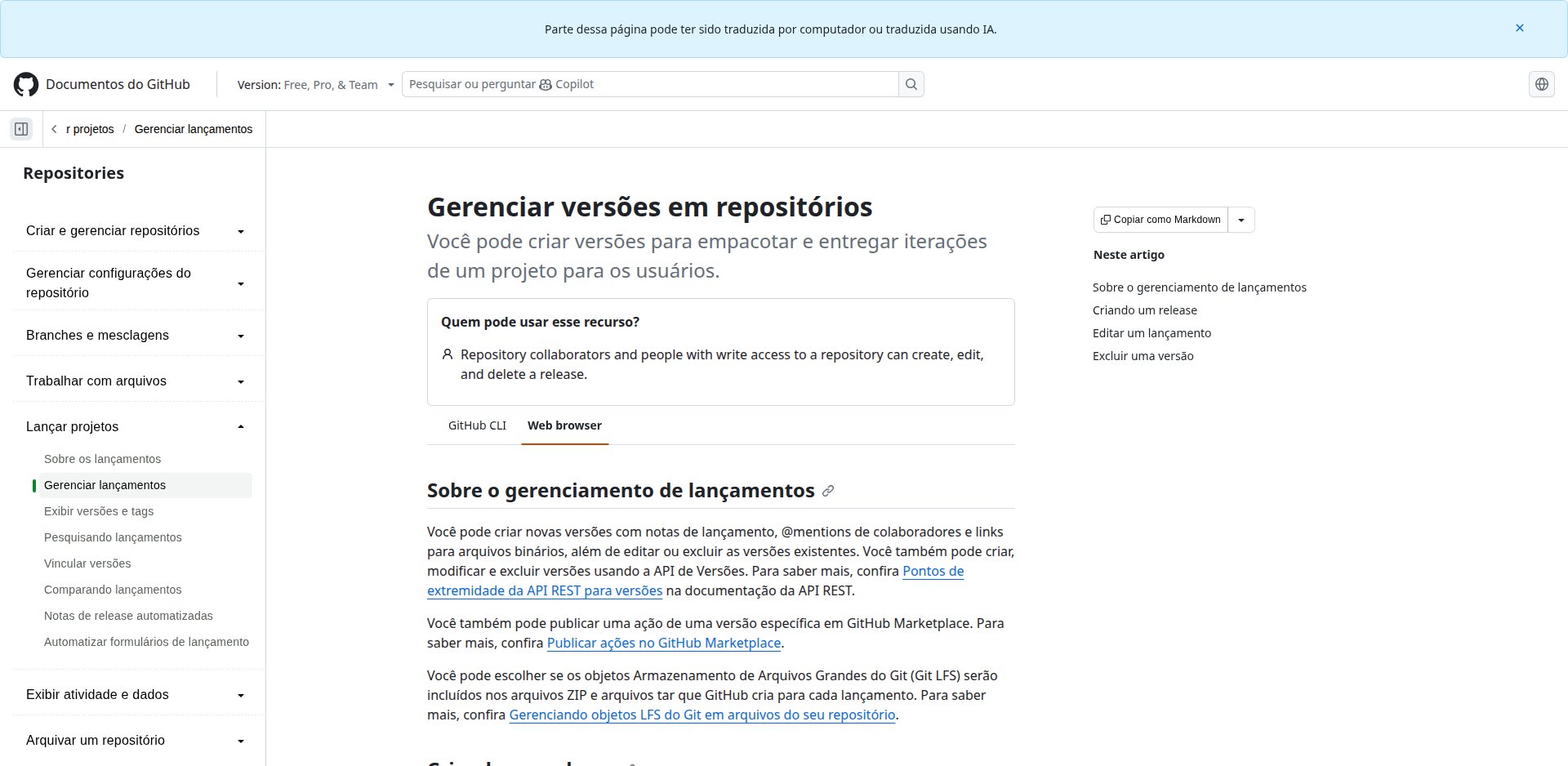Jump to Editar um lançamento section
The height and width of the screenshot is (766, 1568).
point(1151,333)
